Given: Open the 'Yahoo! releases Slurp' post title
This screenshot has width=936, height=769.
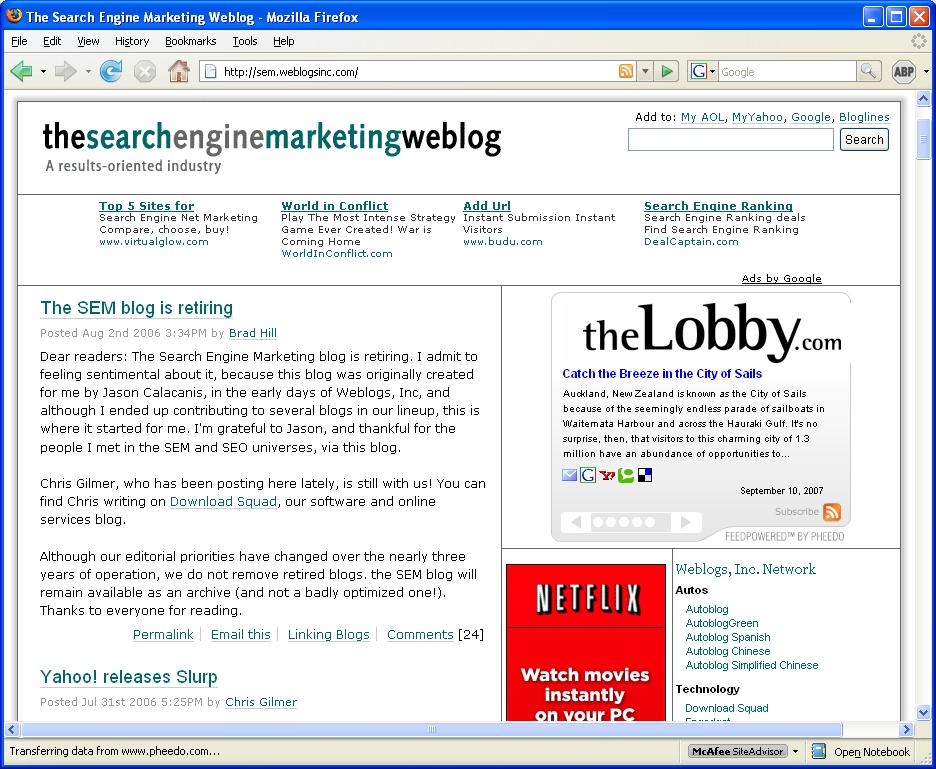Looking at the screenshot, I should tap(128, 677).
